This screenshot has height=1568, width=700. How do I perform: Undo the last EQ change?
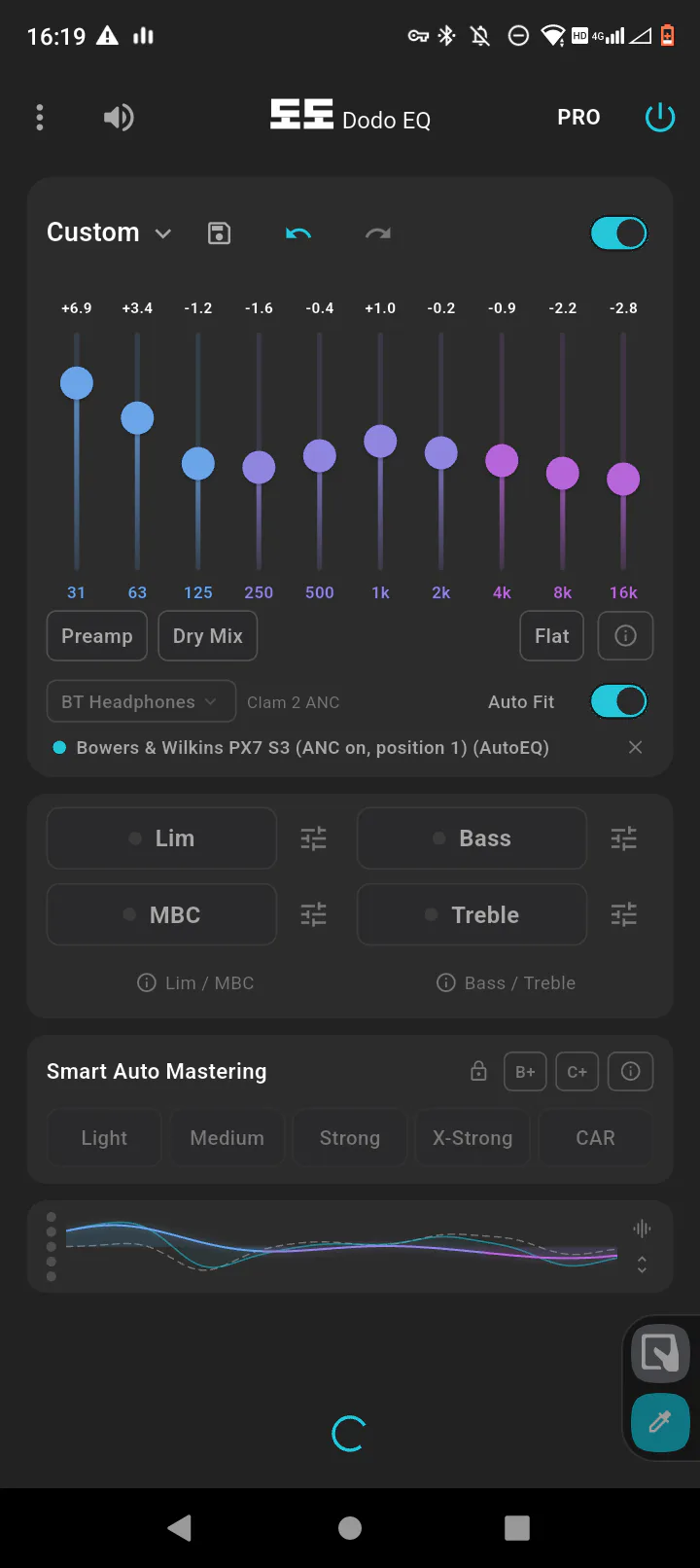[298, 233]
